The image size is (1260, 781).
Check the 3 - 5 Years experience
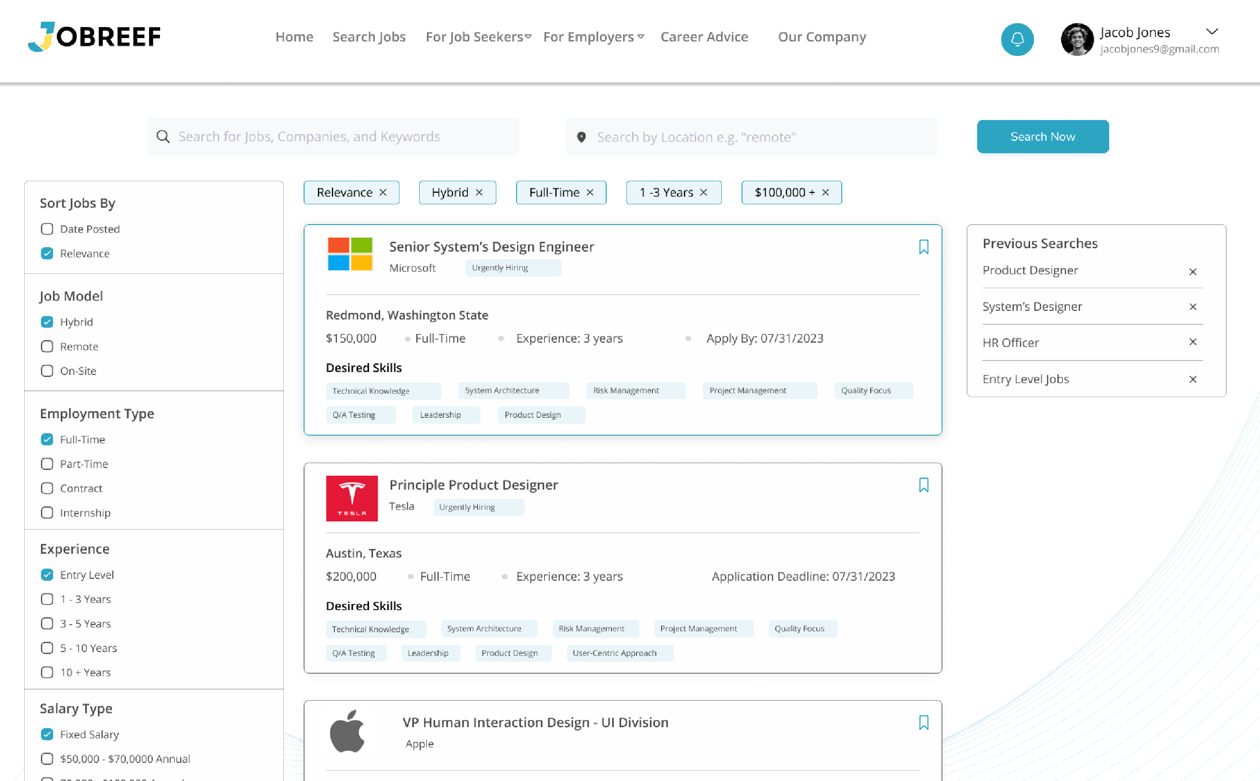pos(47,624)
